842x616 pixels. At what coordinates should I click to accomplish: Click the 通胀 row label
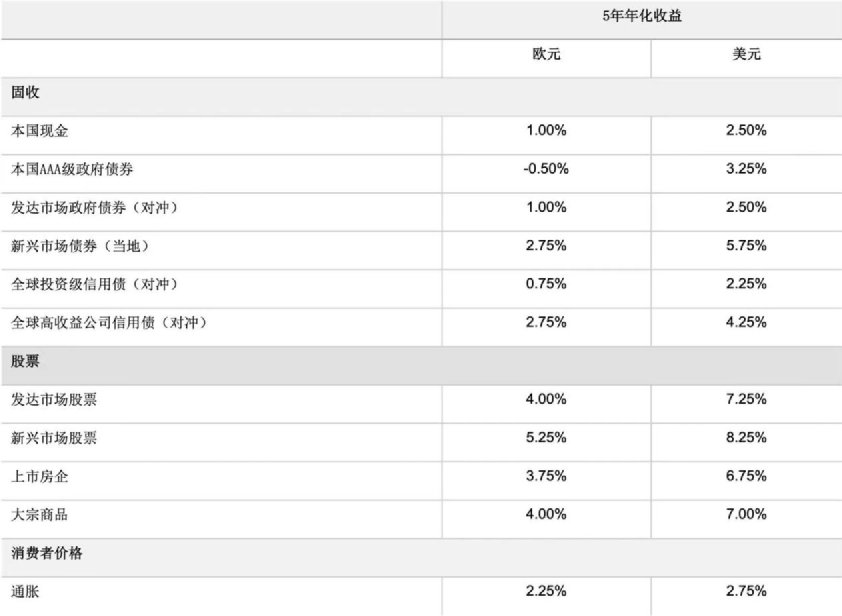pos(25,592)
